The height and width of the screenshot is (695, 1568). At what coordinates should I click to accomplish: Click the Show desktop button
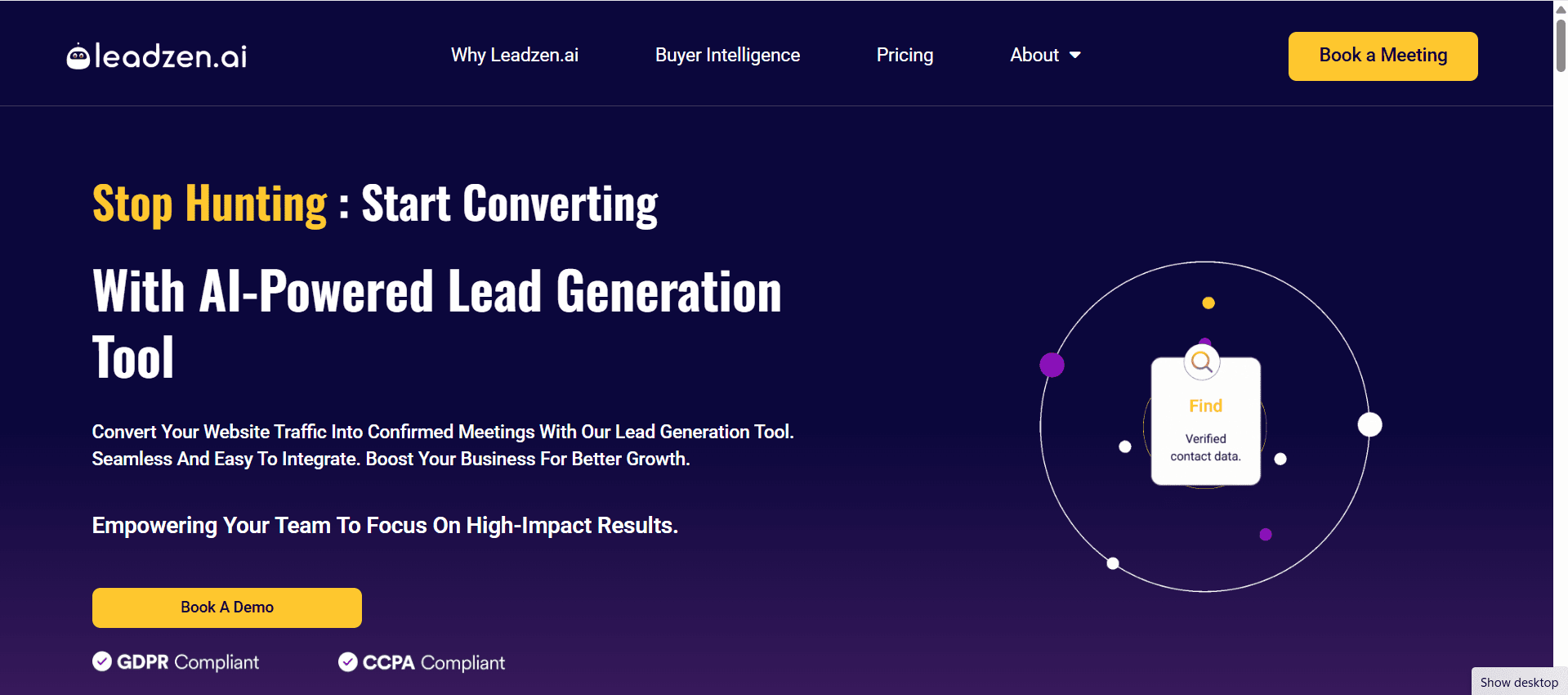tap(1519, 682)
